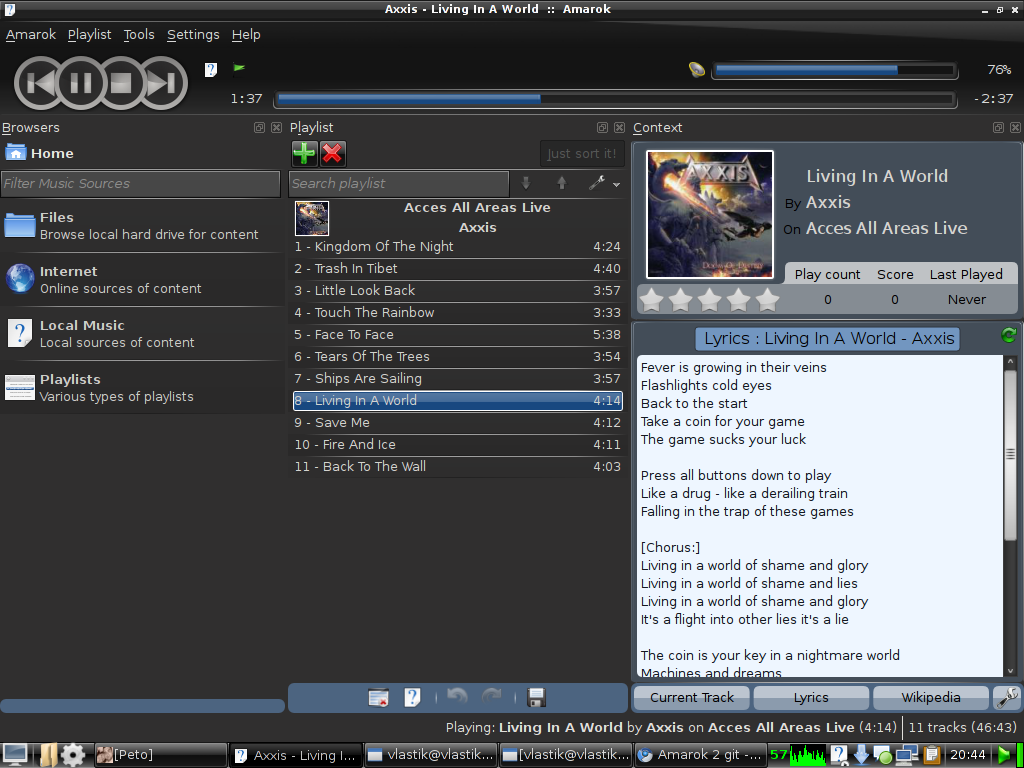Select track Living In A World
This screenshot has width=1024, height=768.
(457, 401)
